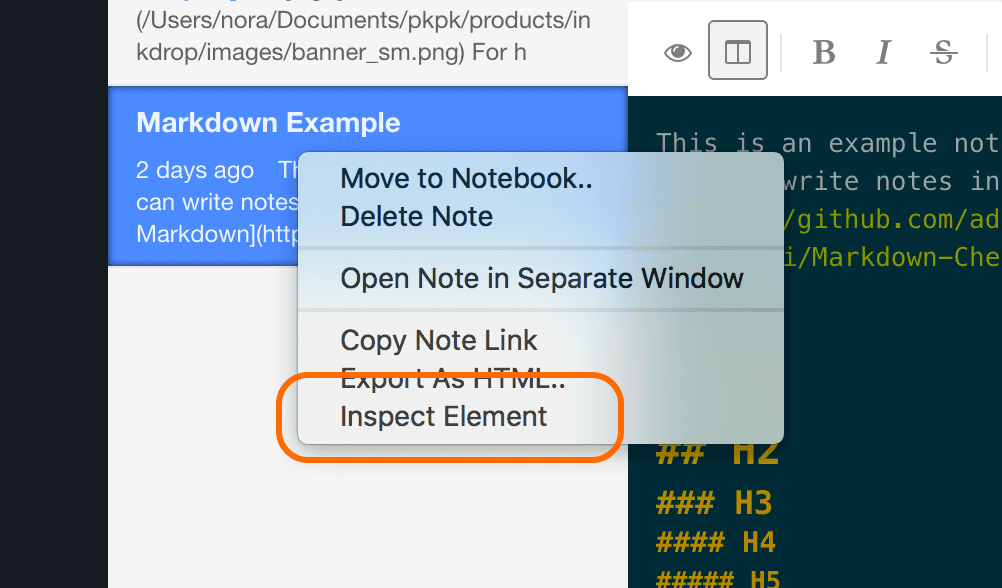Screen dimensions: 1002x588
Task: Click the ##### H5 heading line
Action: pos(717,578)
